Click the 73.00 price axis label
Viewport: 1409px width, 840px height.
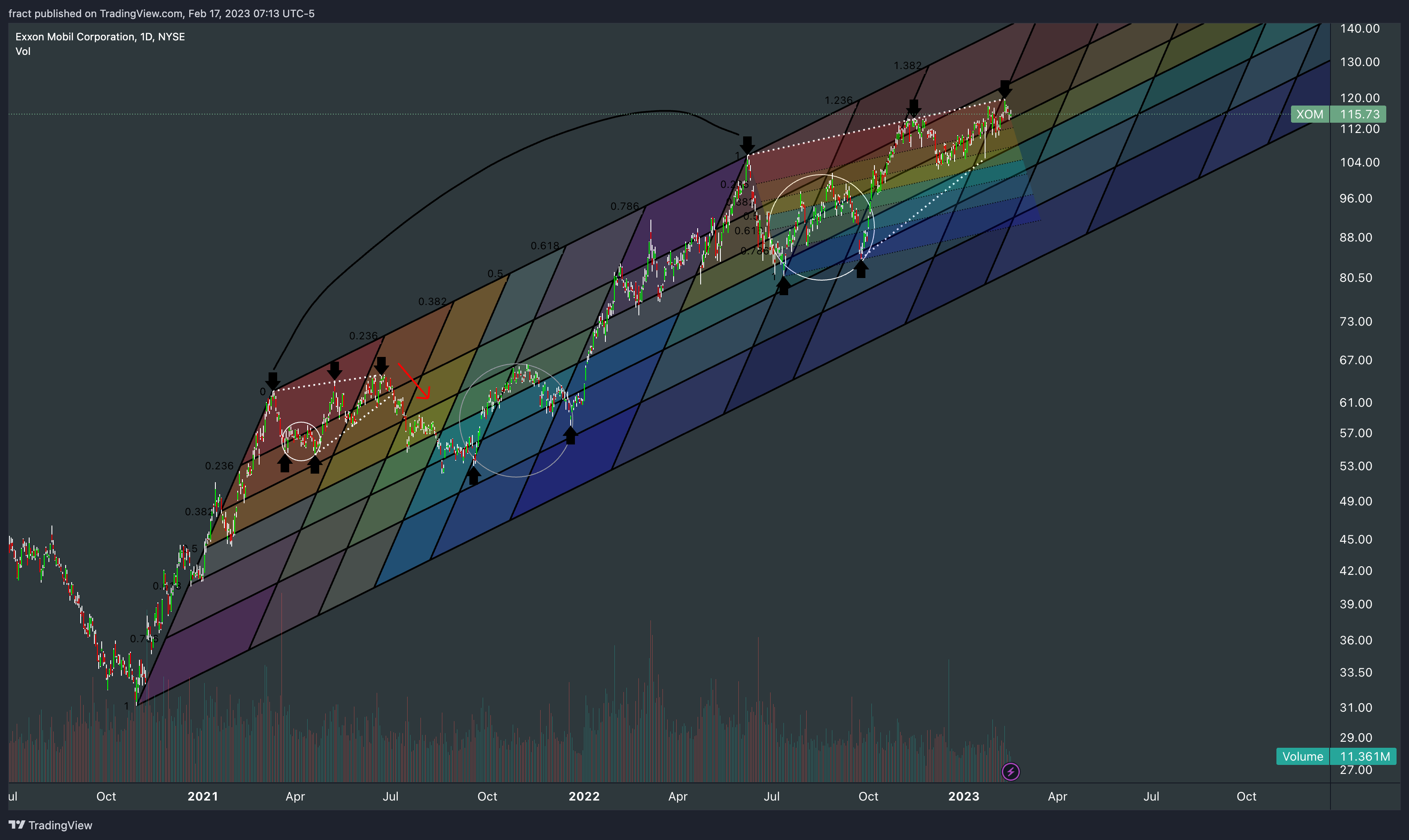[1356, 321]
